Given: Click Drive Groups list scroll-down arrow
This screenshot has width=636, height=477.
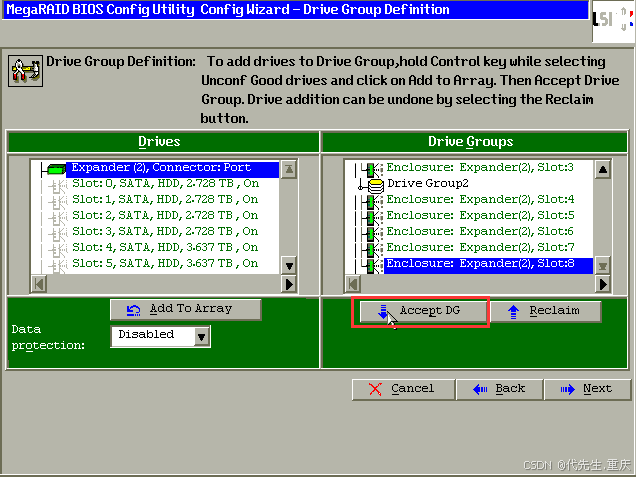Looking at the screenshot, I should 603,266.
